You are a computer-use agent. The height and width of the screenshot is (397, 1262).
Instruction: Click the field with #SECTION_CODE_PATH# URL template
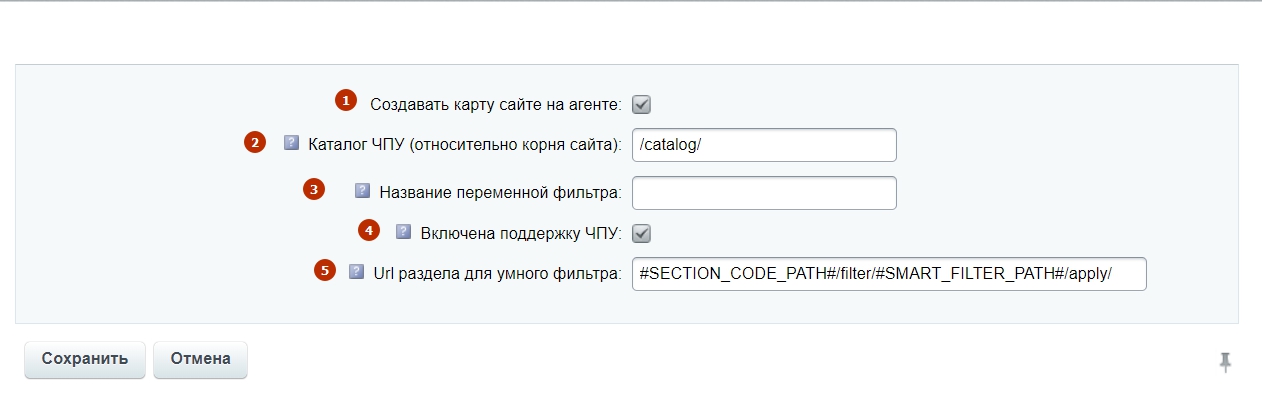889,274
